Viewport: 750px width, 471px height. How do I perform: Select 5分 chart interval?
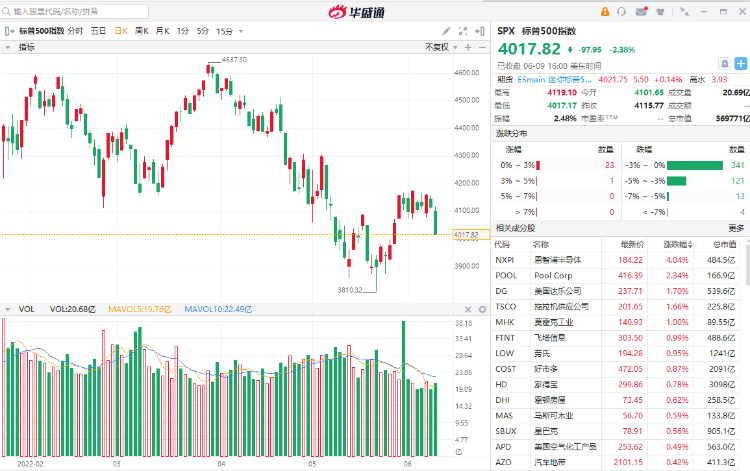coord(203,31)
